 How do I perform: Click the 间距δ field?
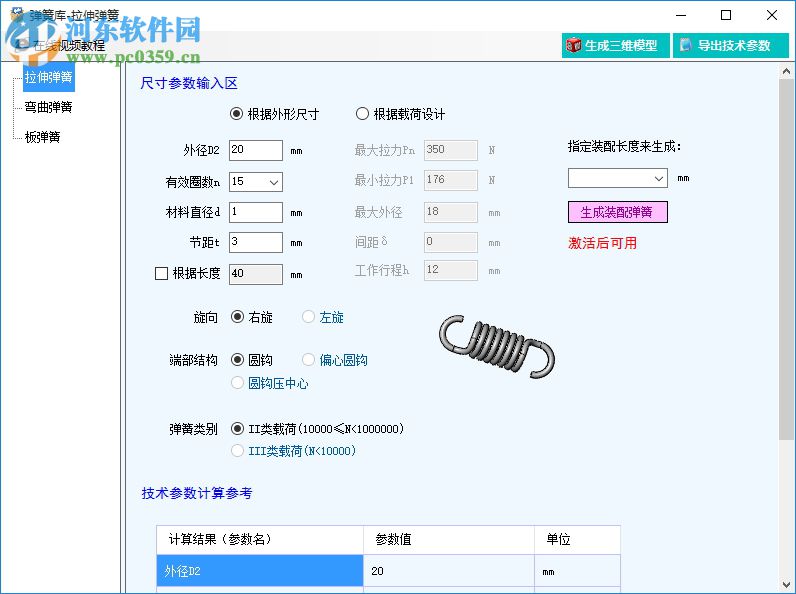[451, 242]
